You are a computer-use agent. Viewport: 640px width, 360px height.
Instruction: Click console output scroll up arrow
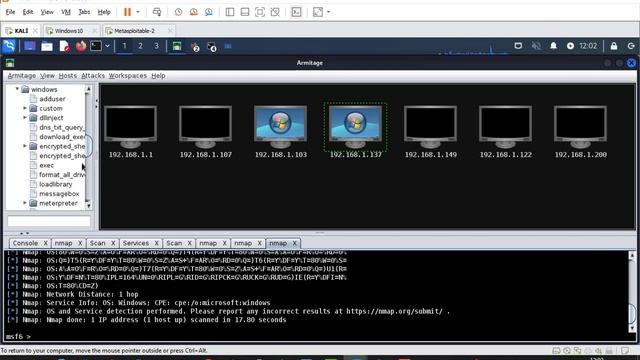(632, 256)
